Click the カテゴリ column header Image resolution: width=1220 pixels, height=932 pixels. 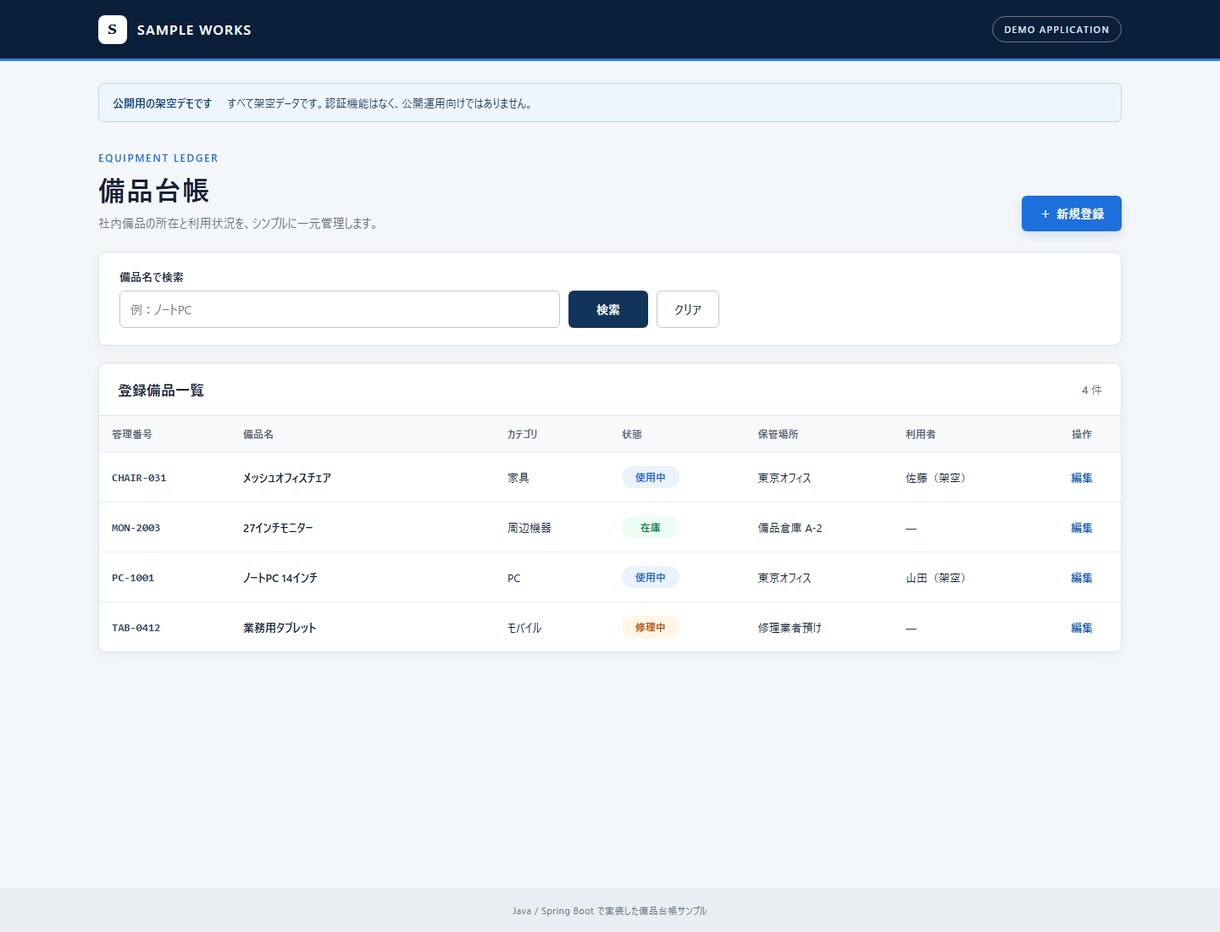522,434
